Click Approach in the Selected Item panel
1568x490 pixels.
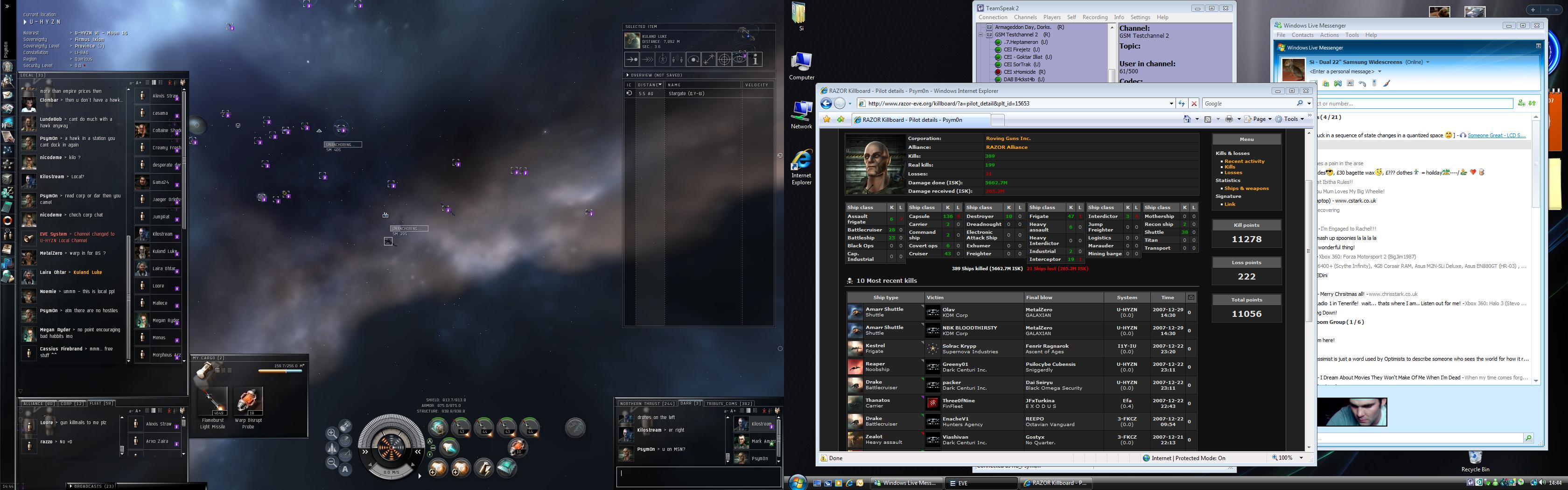tap(632, 60)
